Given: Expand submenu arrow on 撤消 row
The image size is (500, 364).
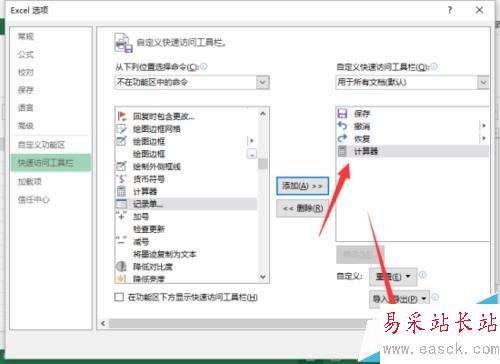Looking at the screenshot, I should tap(483, 126).
